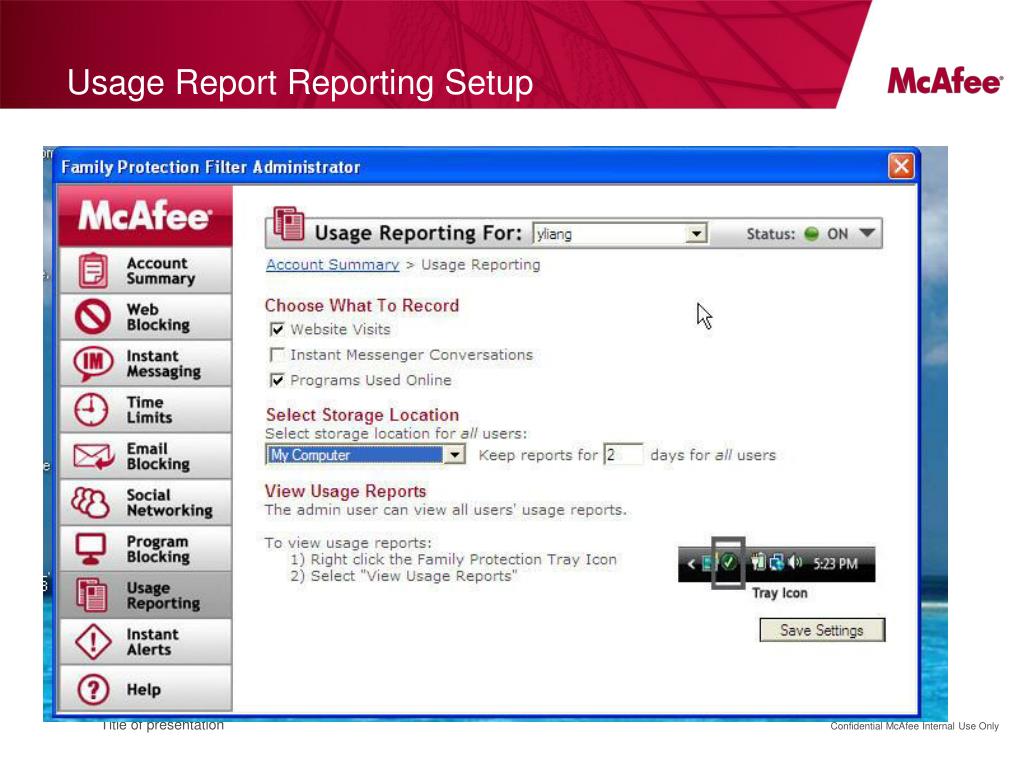The height and width of the screenshot is (768, 1024).
Task: Open the My Computer storage location dropdown
Action: [x=365, y=455]
